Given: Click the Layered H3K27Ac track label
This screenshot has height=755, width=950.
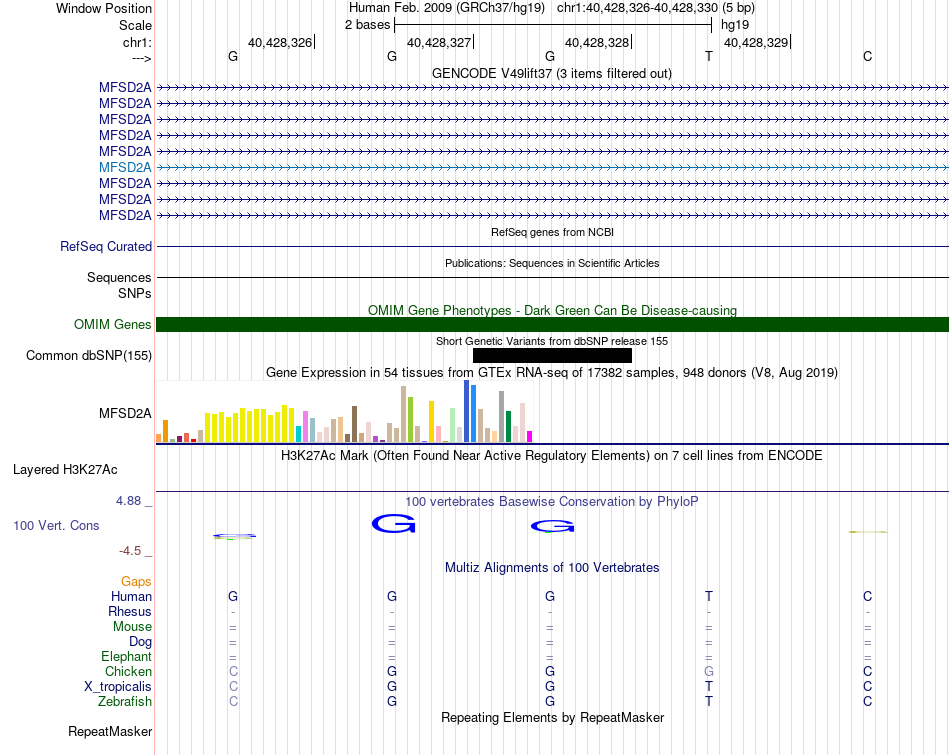Looking at the screenshot, I should point(65,470).
